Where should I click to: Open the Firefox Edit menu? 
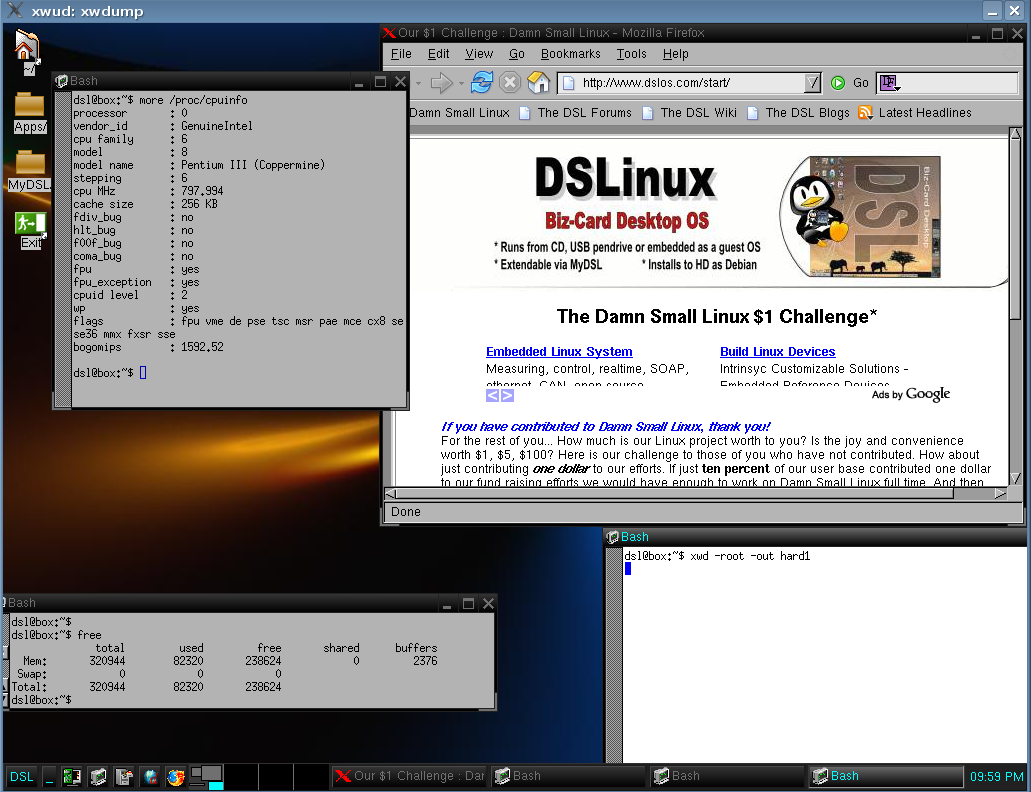(x=439, y=54)
